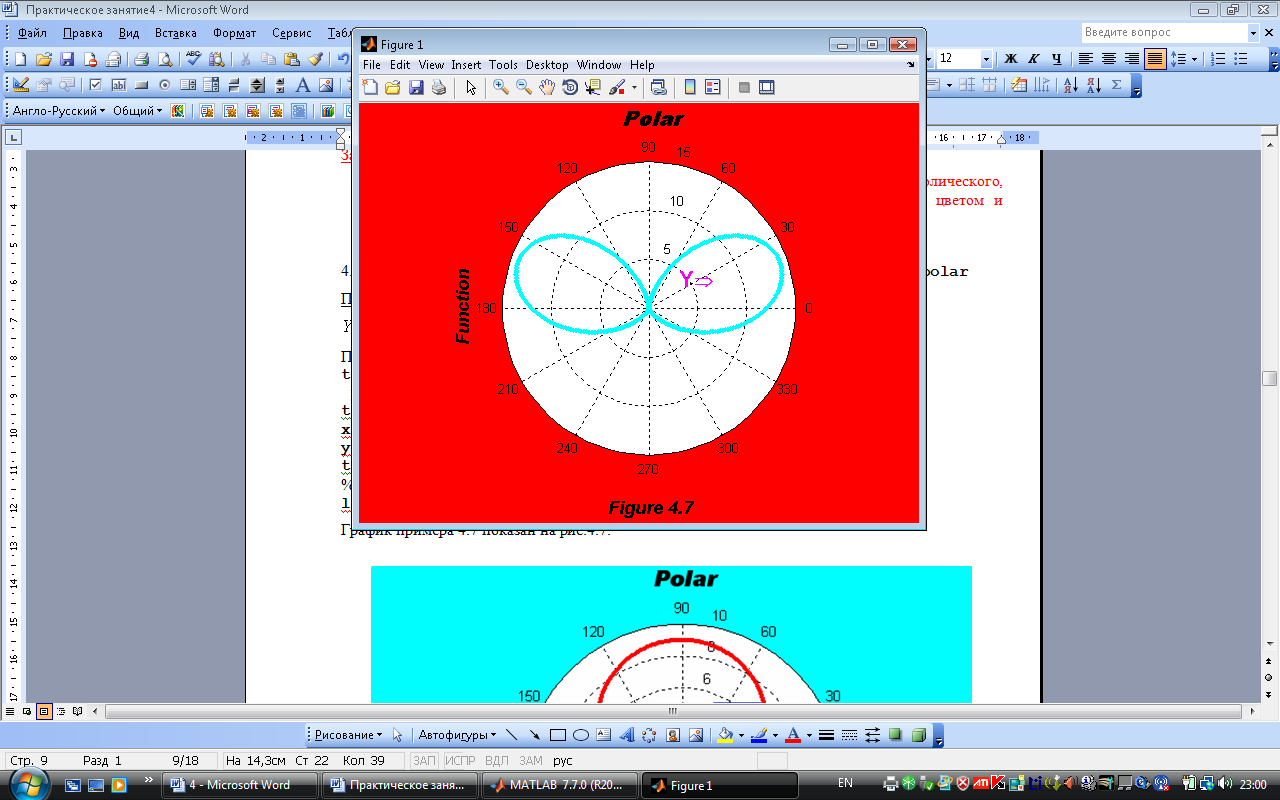This screenshot has width=1280, height=800.
Task: Click font color A in drawing toolbar
Action: coord(793,735)
